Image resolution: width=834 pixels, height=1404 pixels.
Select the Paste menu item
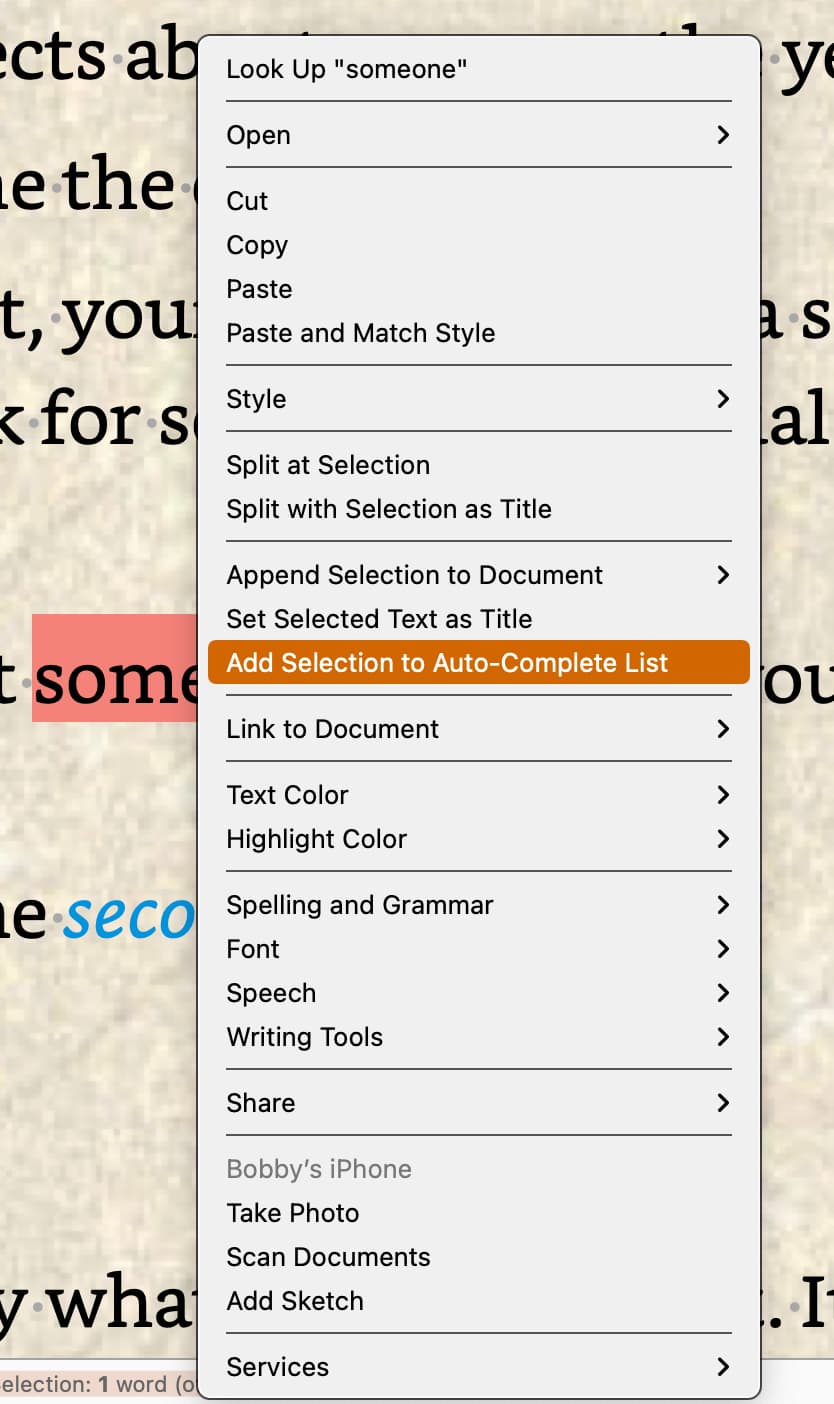(x=478, y=289)
